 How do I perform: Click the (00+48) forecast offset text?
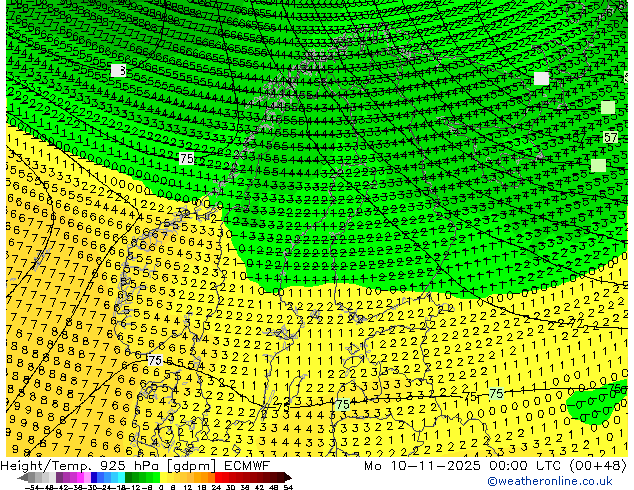[x=598, y=466]
